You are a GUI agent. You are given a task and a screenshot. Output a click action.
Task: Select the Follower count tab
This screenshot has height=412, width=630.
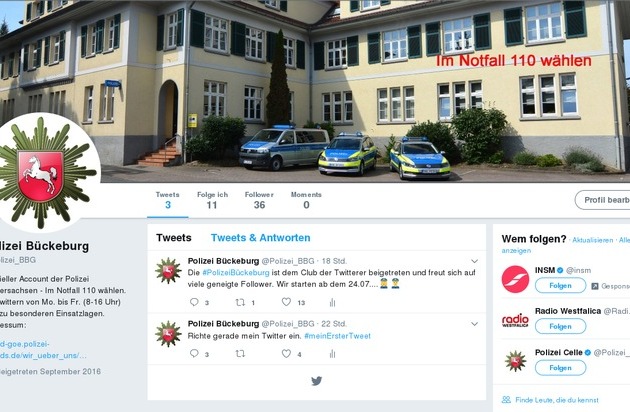point(259,200)
